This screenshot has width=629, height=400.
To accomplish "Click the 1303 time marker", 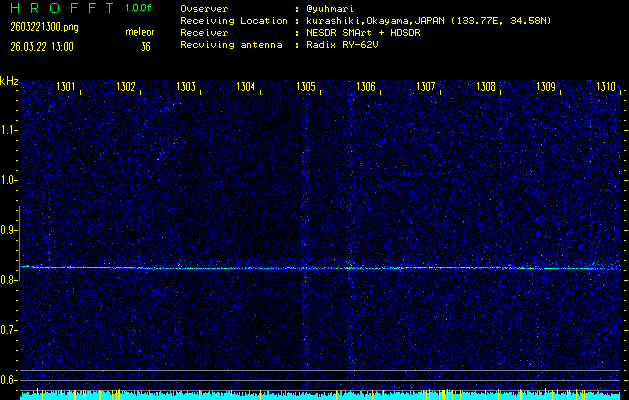I will (187, 87).
